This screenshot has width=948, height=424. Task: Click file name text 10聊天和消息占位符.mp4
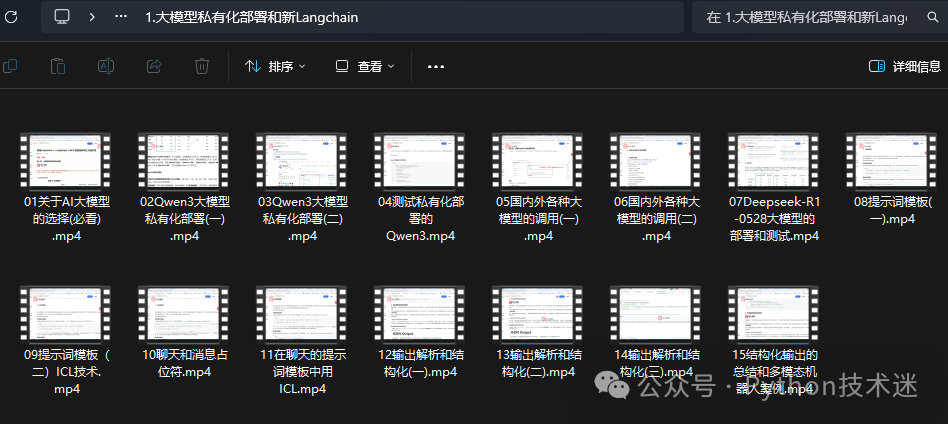tap(184, 364)
